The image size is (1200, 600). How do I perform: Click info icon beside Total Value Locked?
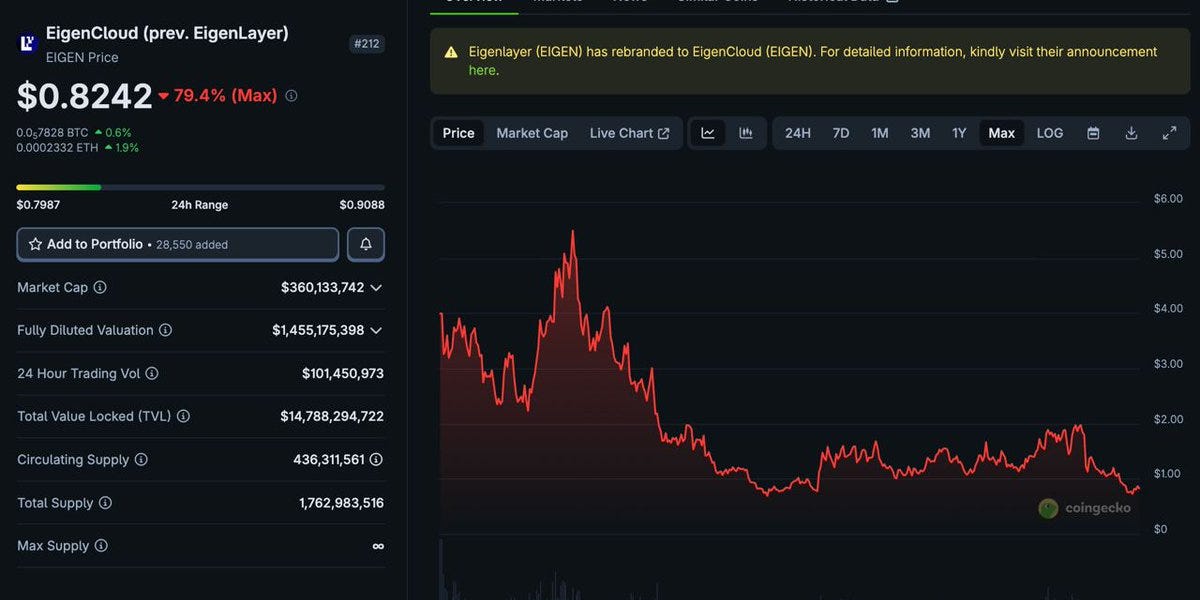pyautogui.click(x=183, y=416)
